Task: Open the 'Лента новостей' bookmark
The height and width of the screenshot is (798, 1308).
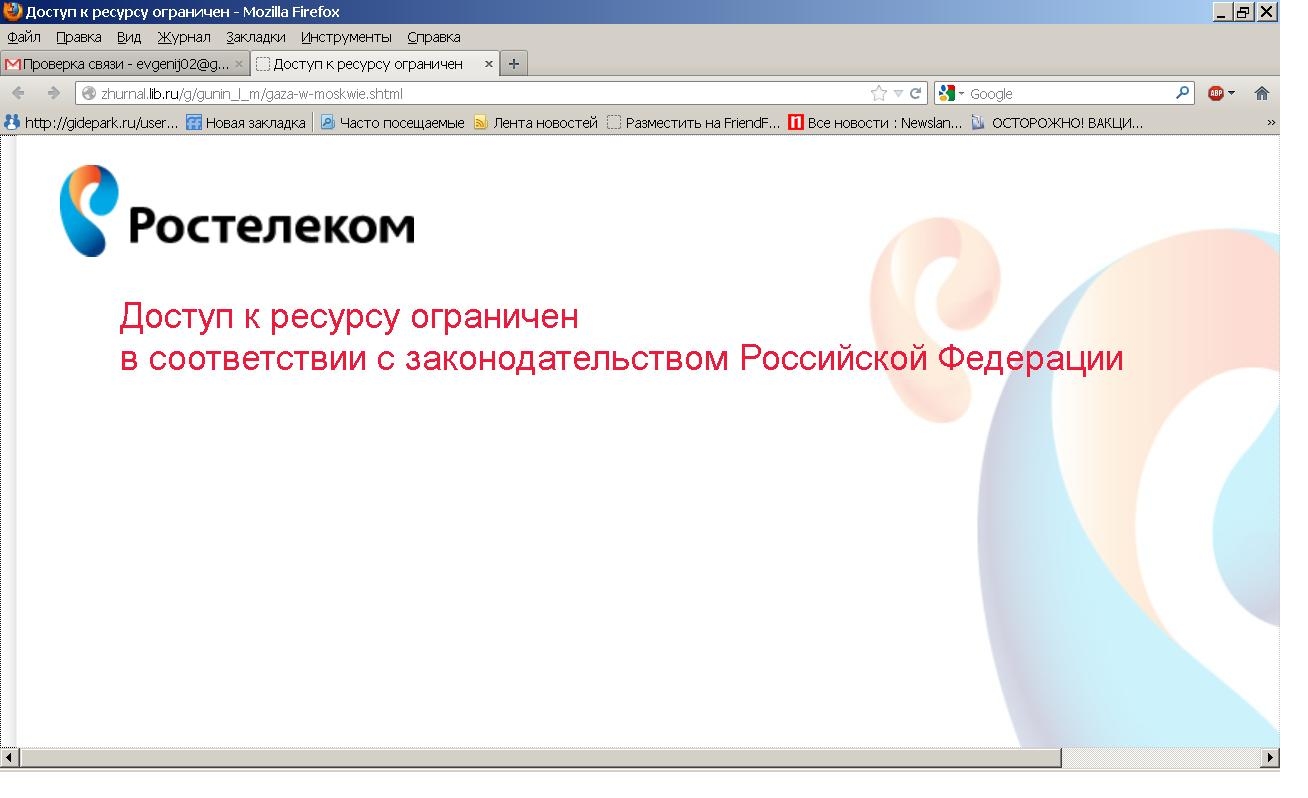Action: (535, 123)
